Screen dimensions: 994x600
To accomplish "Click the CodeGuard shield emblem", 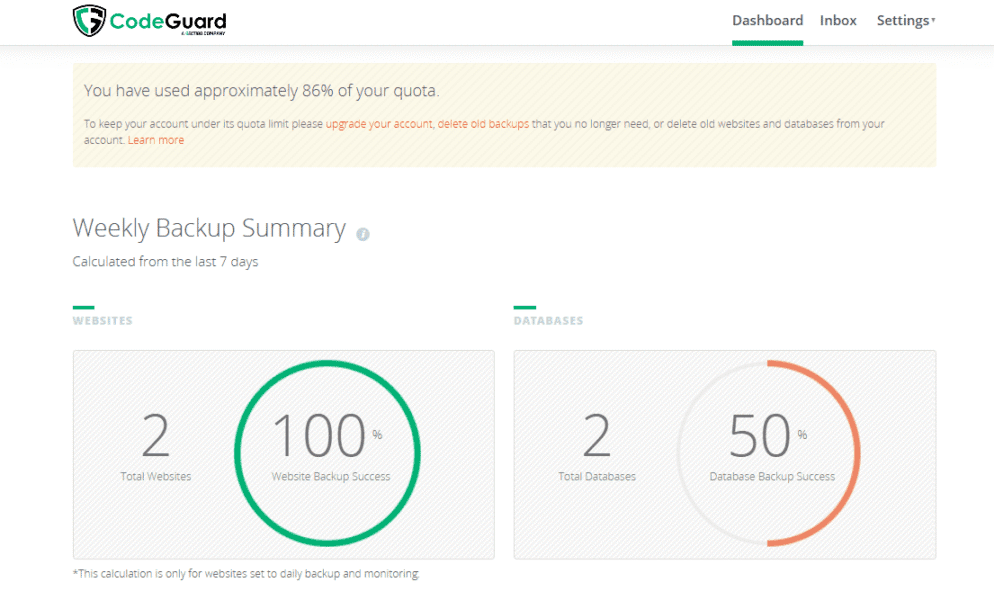I will tap(91, 20).
